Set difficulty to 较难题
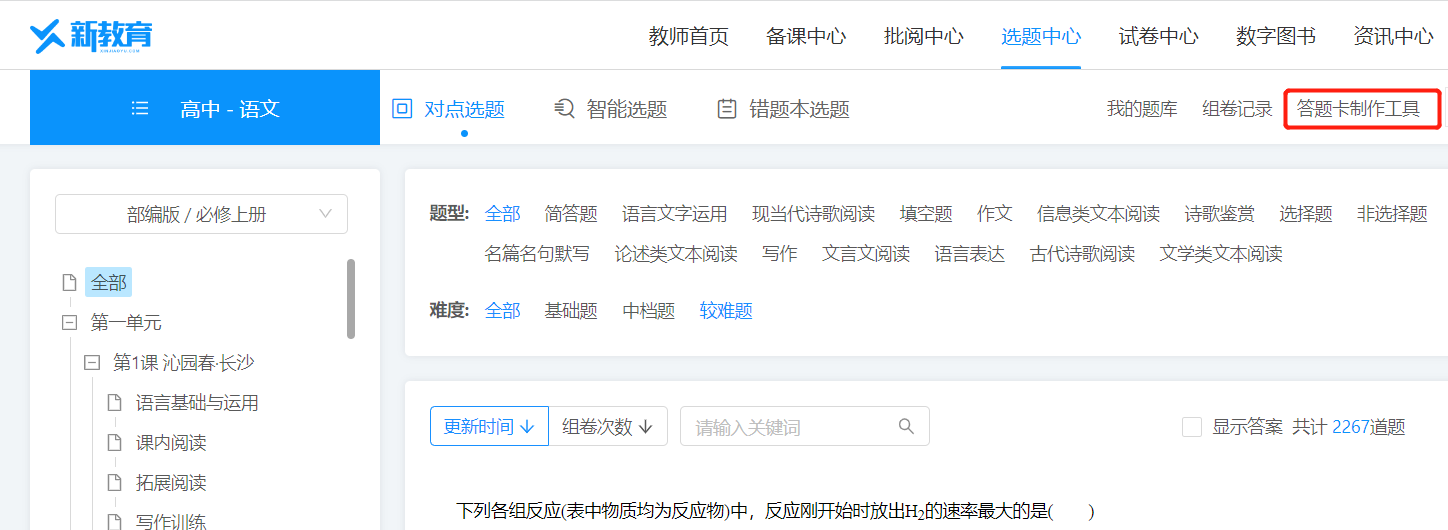Screen dimensions: 1448x530 [x=726, y=311]
